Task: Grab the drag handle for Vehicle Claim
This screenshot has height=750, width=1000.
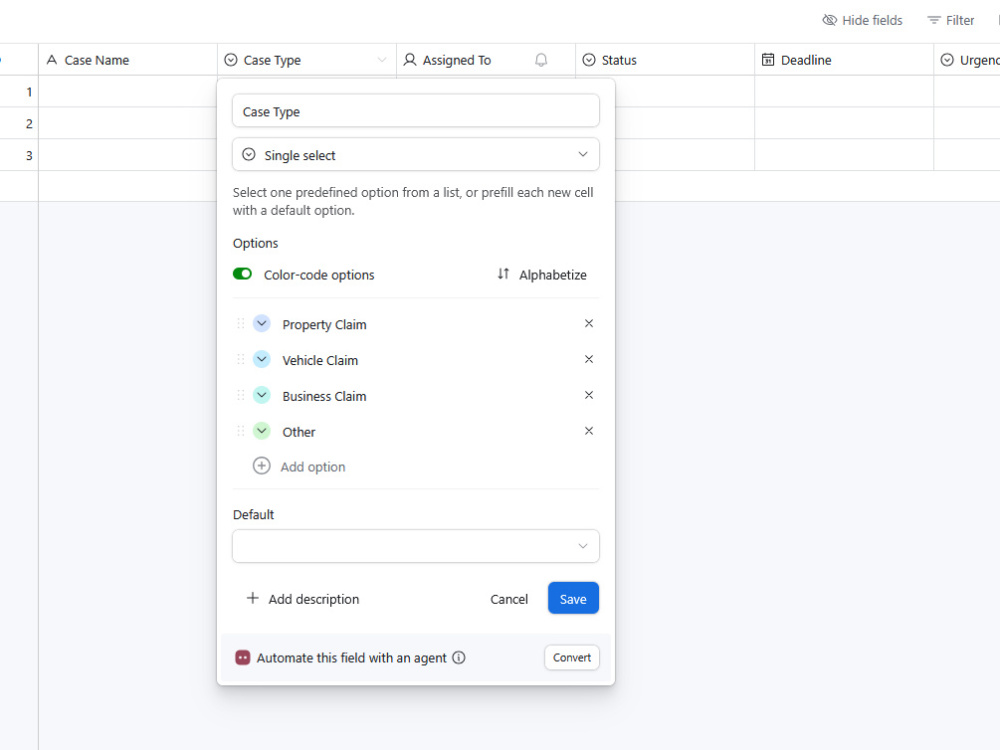Action: click(x=240, y=359)
